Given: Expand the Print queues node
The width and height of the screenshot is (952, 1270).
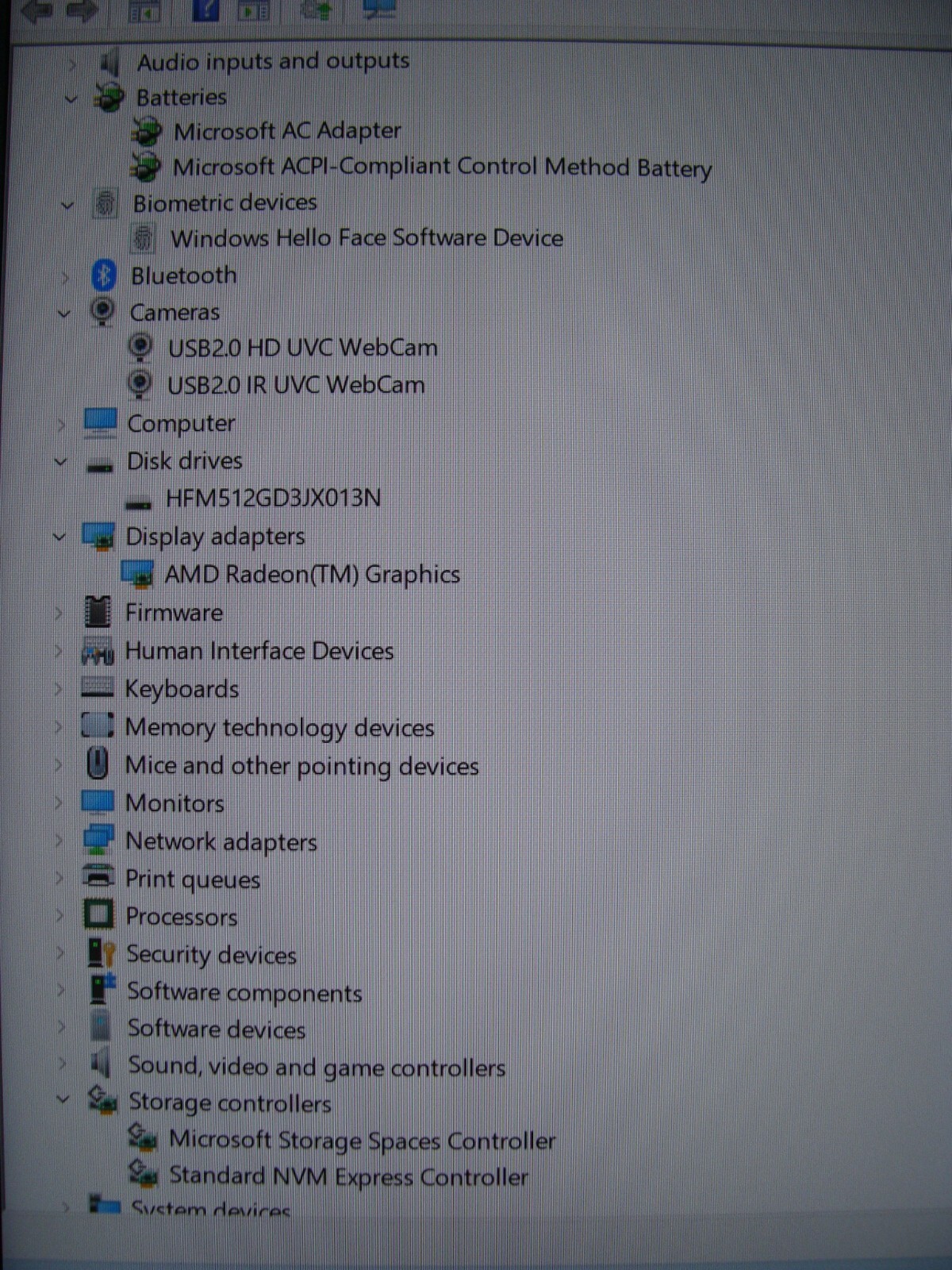Looking at the screenshot, I should point(59,878).
